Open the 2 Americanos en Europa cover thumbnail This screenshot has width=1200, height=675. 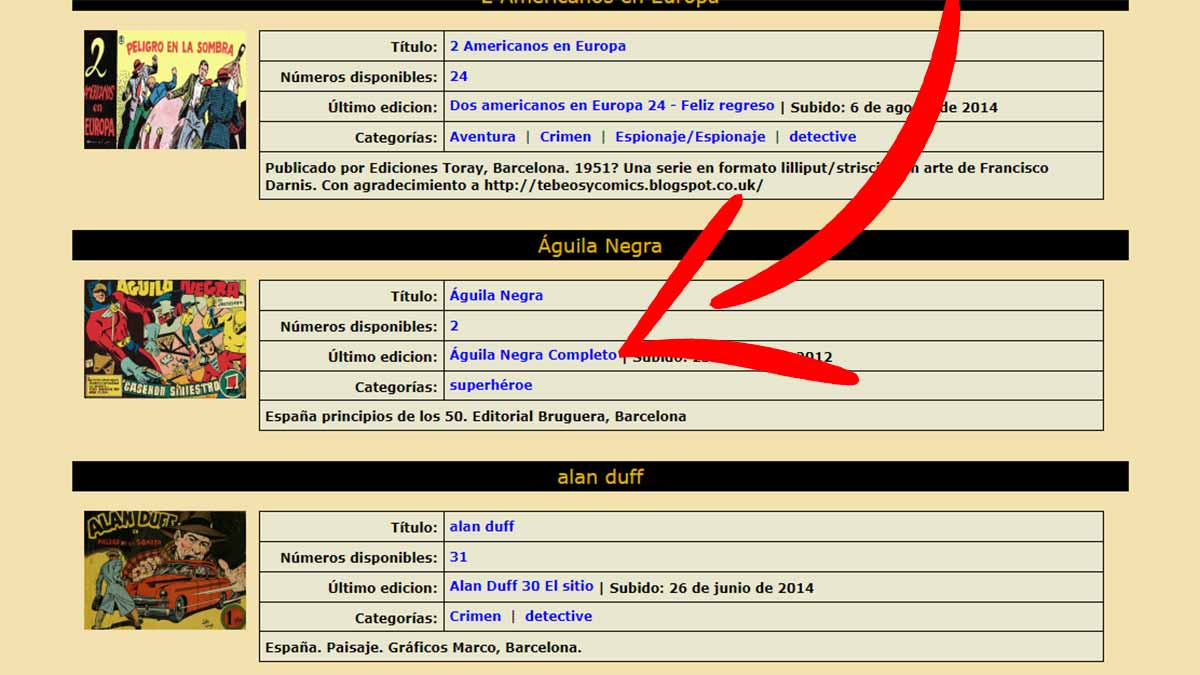164,90
